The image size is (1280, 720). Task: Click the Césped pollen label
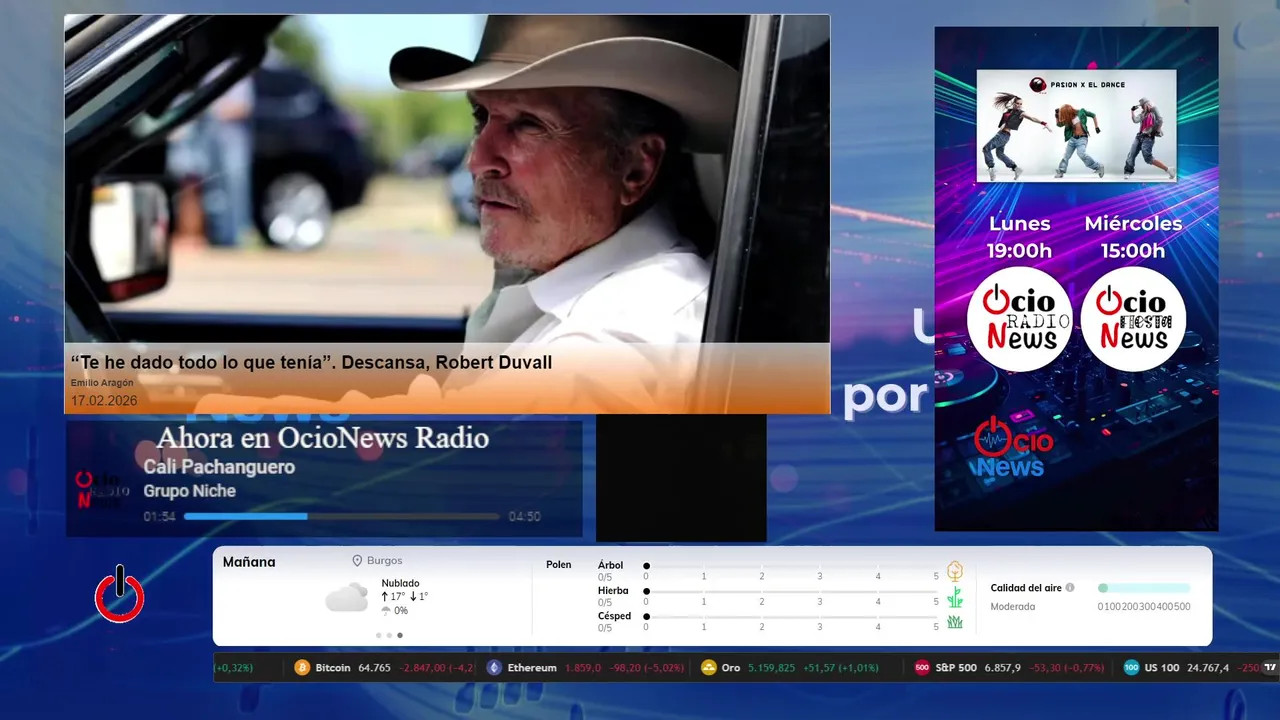click(x=615, y=616)
